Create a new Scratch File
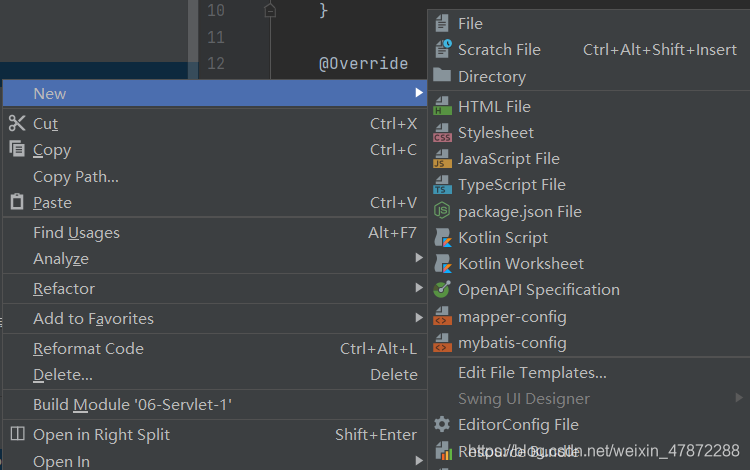 [x=589, y=50]
